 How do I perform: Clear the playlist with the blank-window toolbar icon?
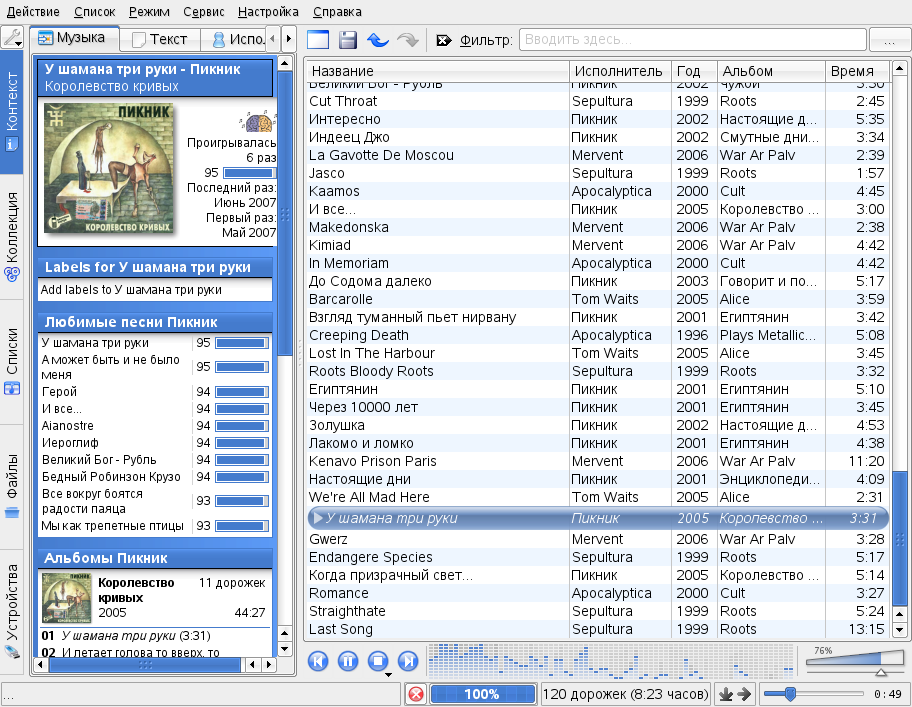click(318, 40)
